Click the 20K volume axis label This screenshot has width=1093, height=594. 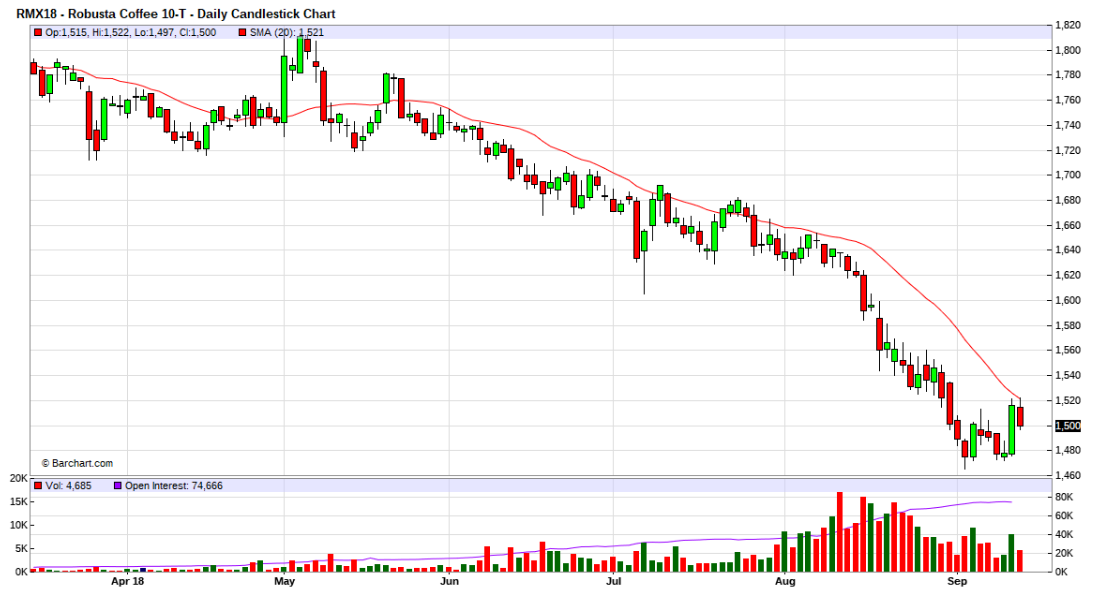[x=18, y=478]
